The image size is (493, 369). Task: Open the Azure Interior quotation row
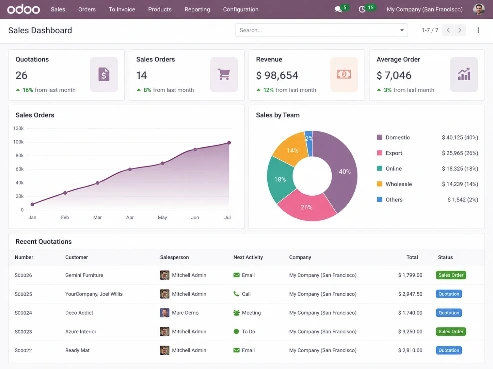click(x=246, y=331)
